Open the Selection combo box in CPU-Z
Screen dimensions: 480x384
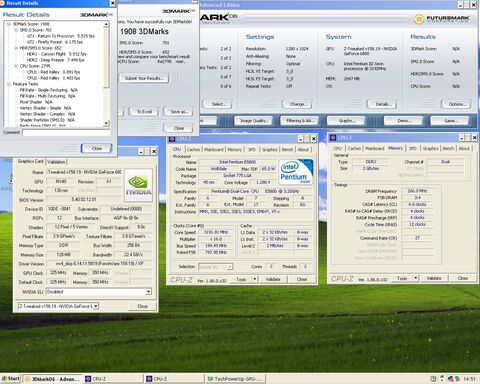[x=215, y=267]
